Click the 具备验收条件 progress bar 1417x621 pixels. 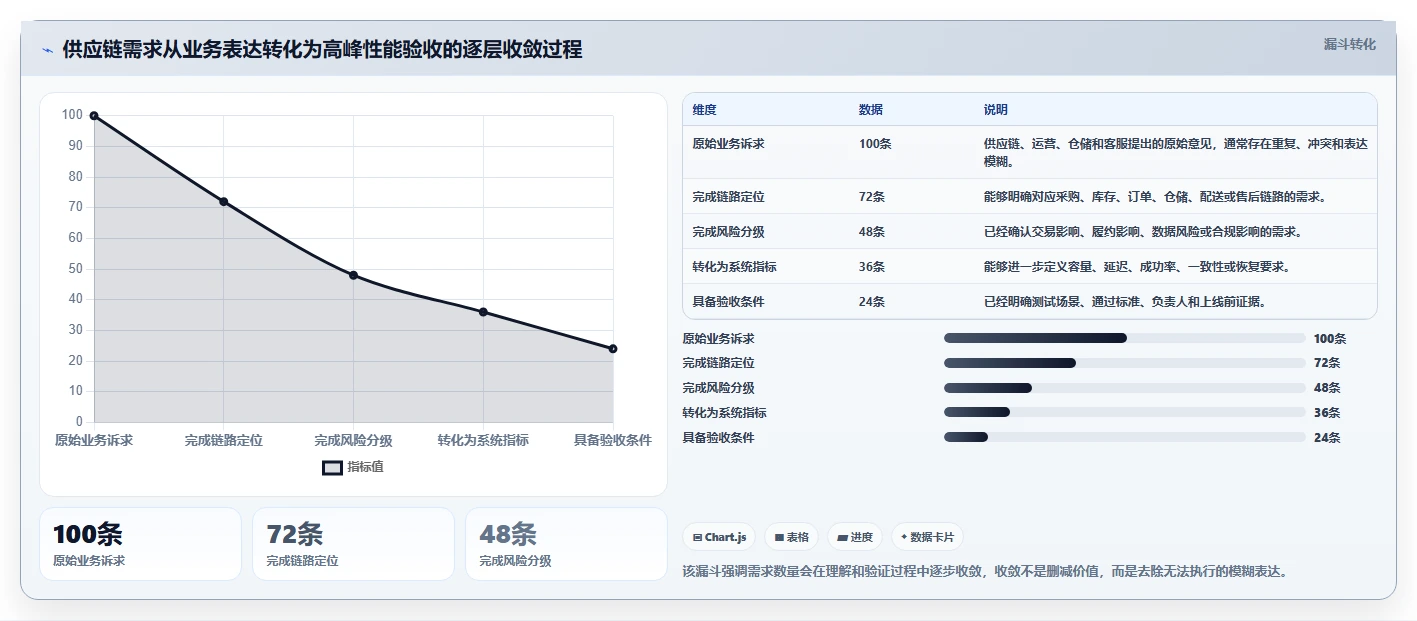click(1125, 437)
